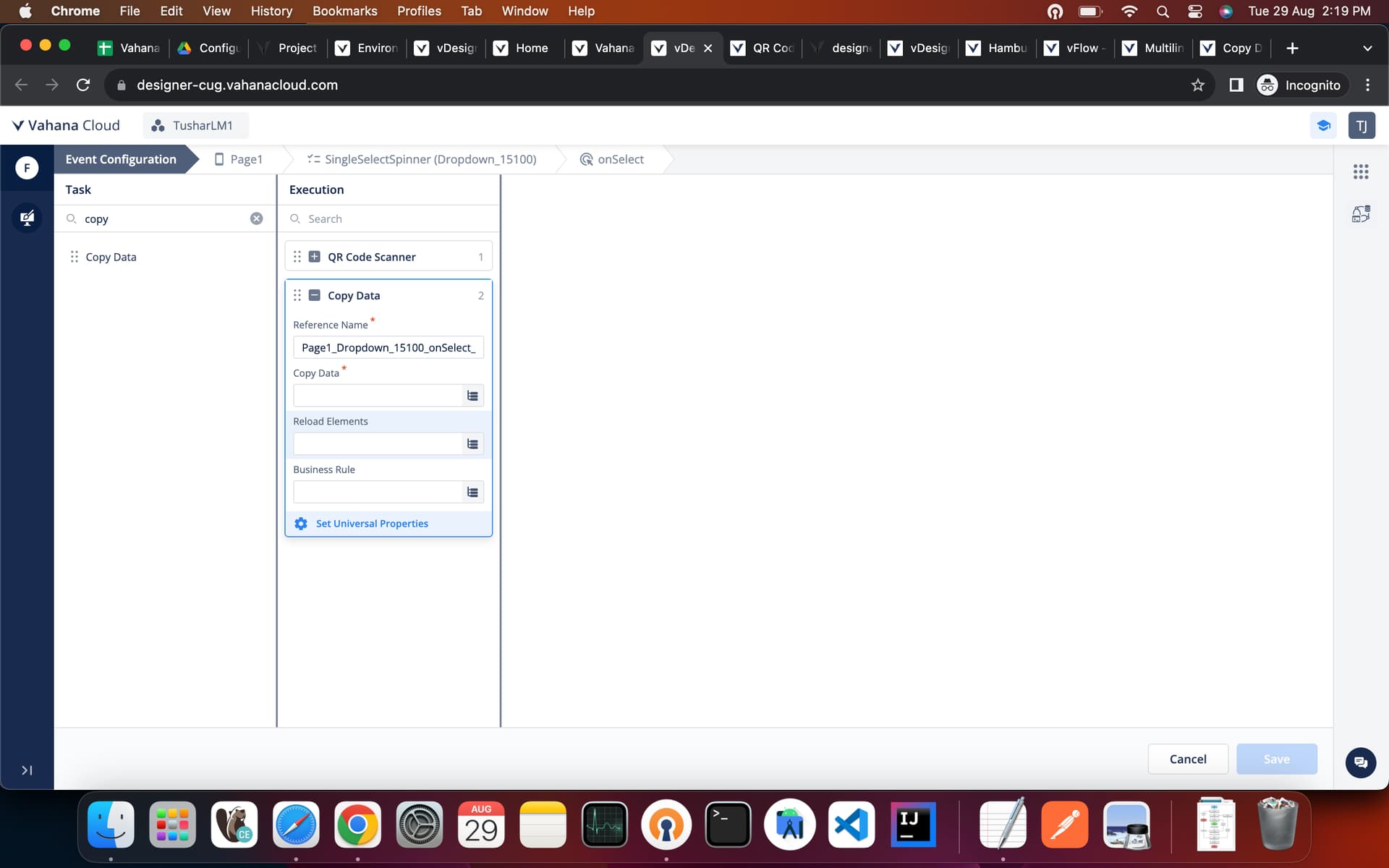Click the Cancel button
The width and height of the screenshot is (1389, 868).
click(1188, 759)
